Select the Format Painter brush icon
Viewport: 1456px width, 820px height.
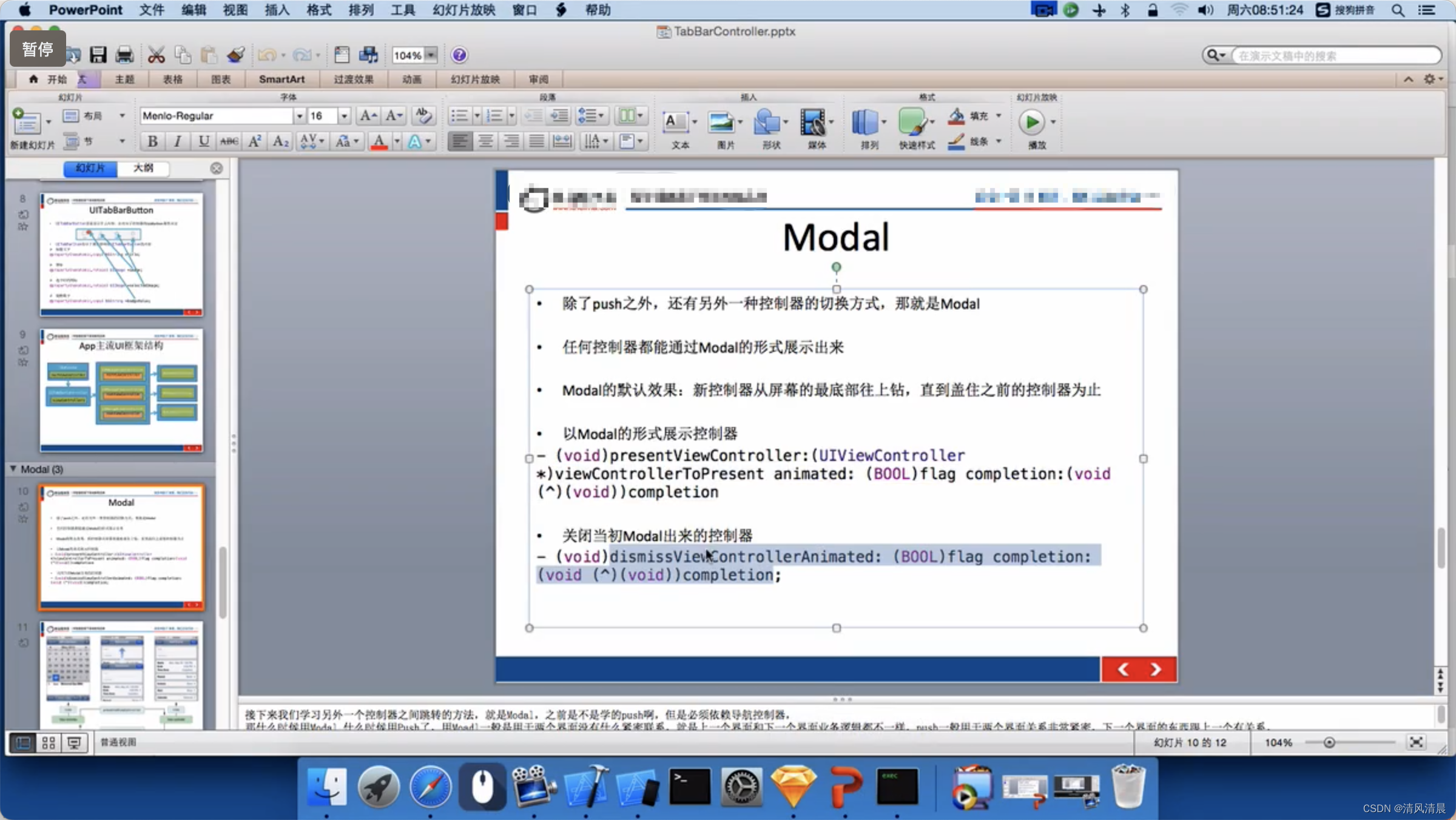(x=235, y=55)
